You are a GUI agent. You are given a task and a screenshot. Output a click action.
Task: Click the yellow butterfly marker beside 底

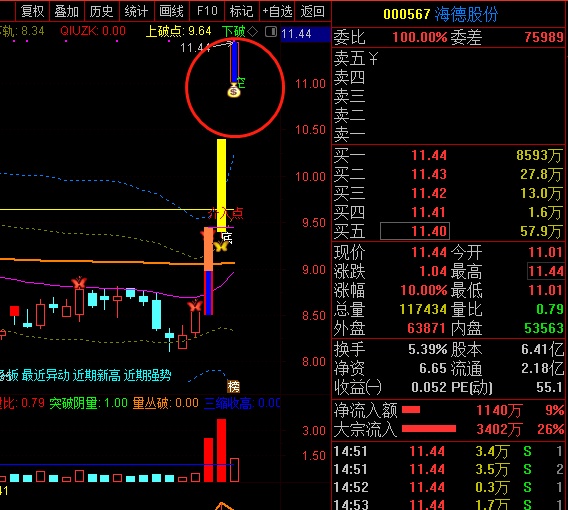220,247
